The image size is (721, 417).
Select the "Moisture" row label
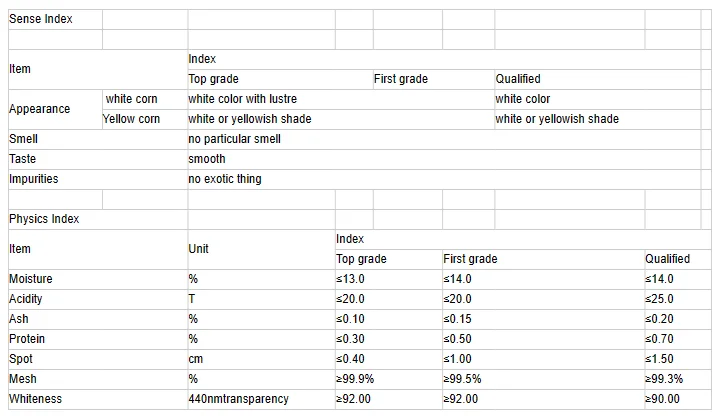31,279
